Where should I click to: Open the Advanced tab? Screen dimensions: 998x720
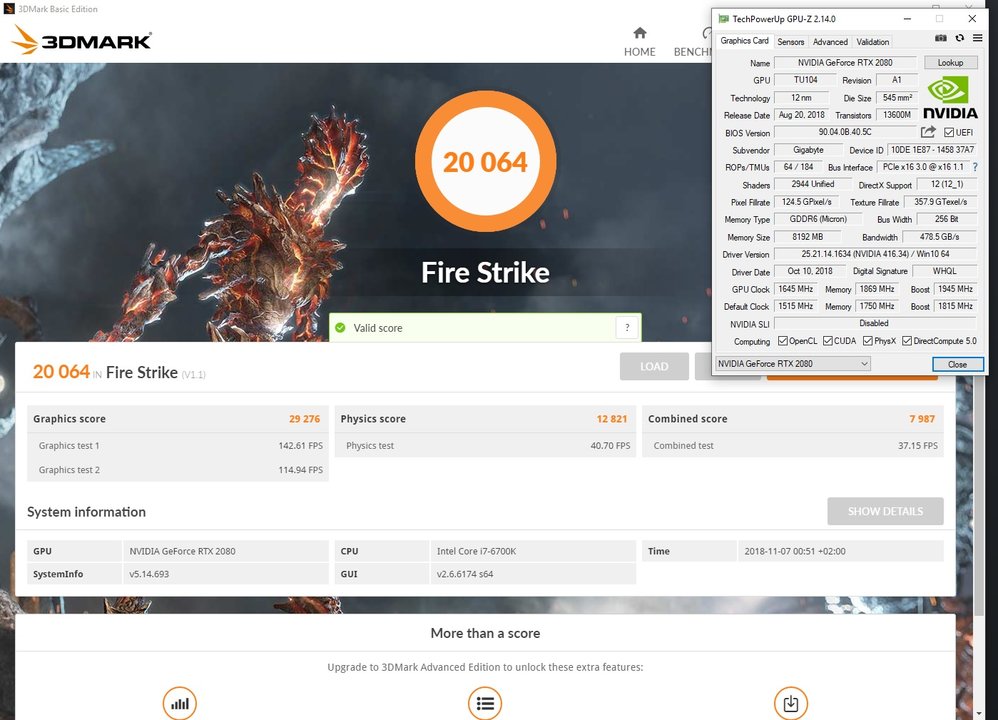tap(830, 41)
